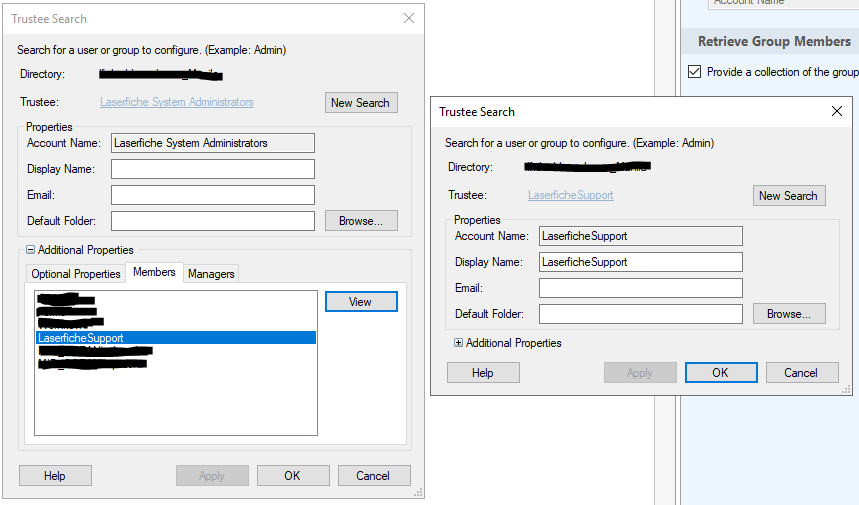This screenshot has height=505, width=859.
Task: Click Help in the right Trustee Search dialog
Action: [x=483, y=372]
